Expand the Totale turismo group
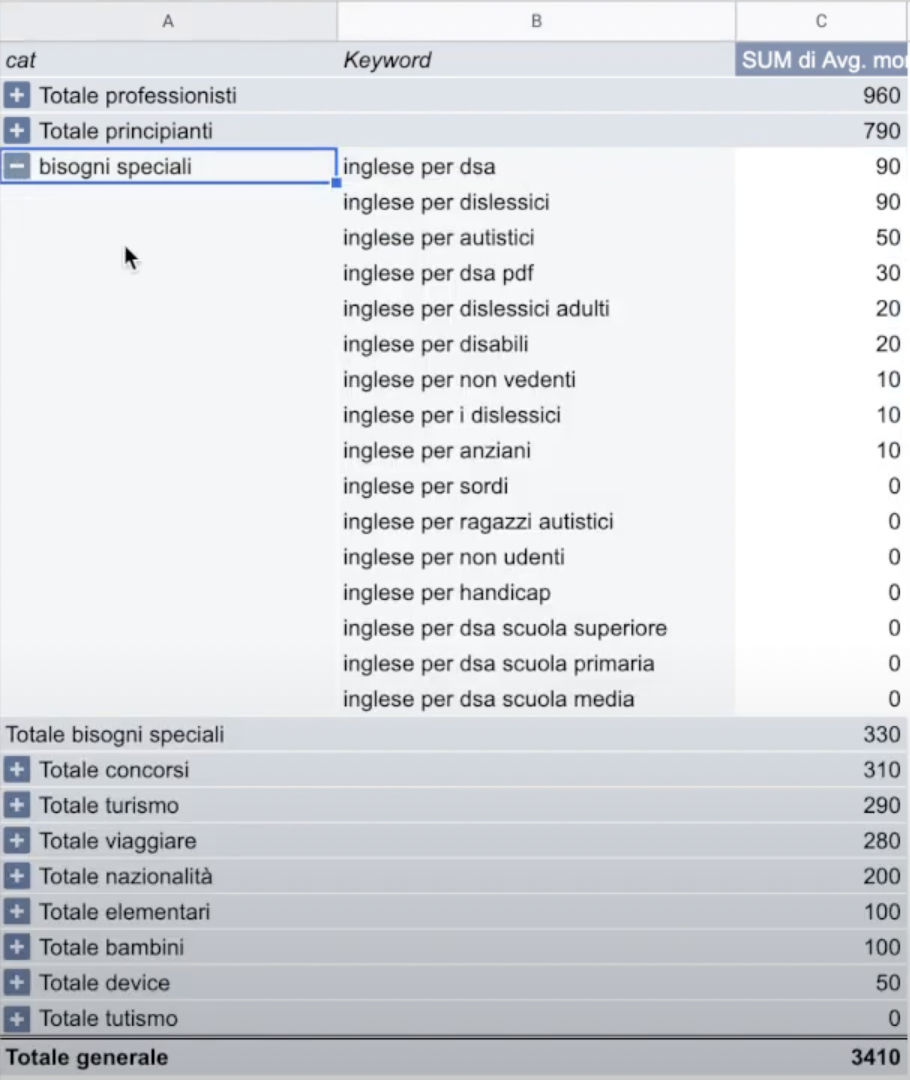Viewport: 910px width, 1080px height. point(18,805)
